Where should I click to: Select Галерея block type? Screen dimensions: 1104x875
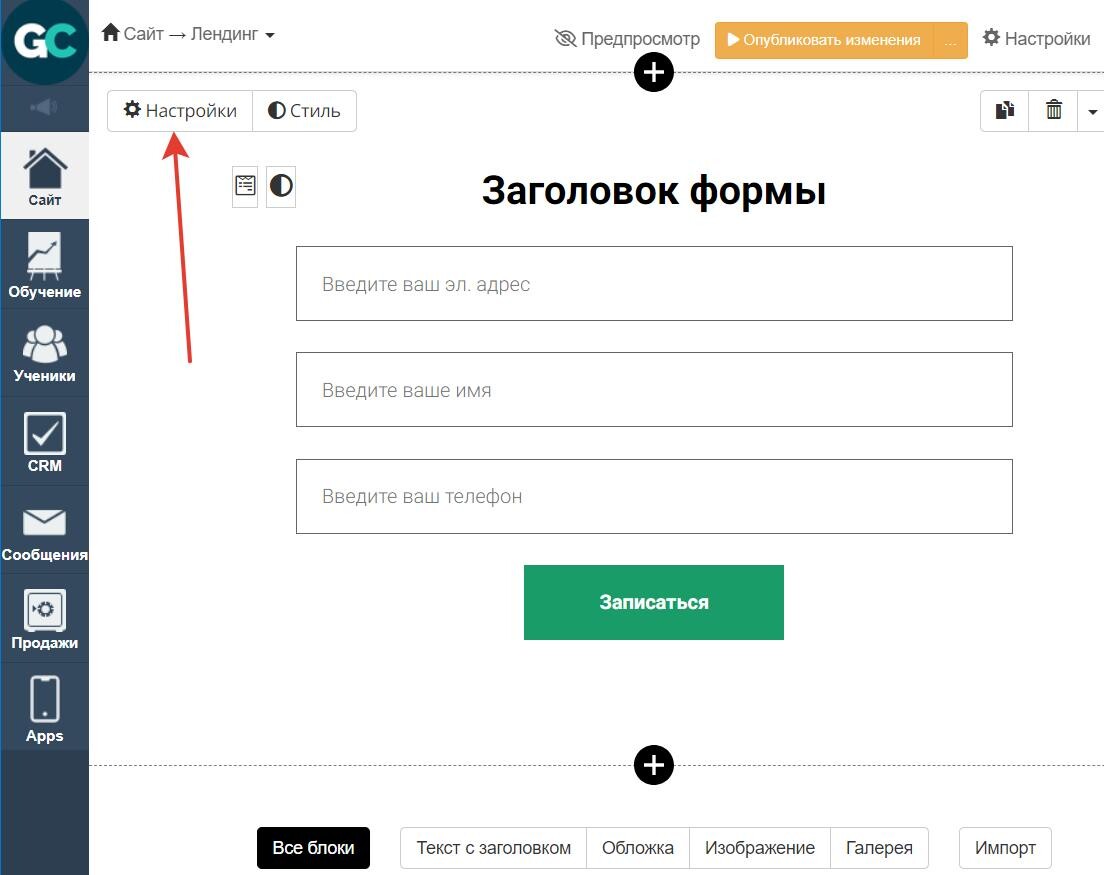point(879,848)
